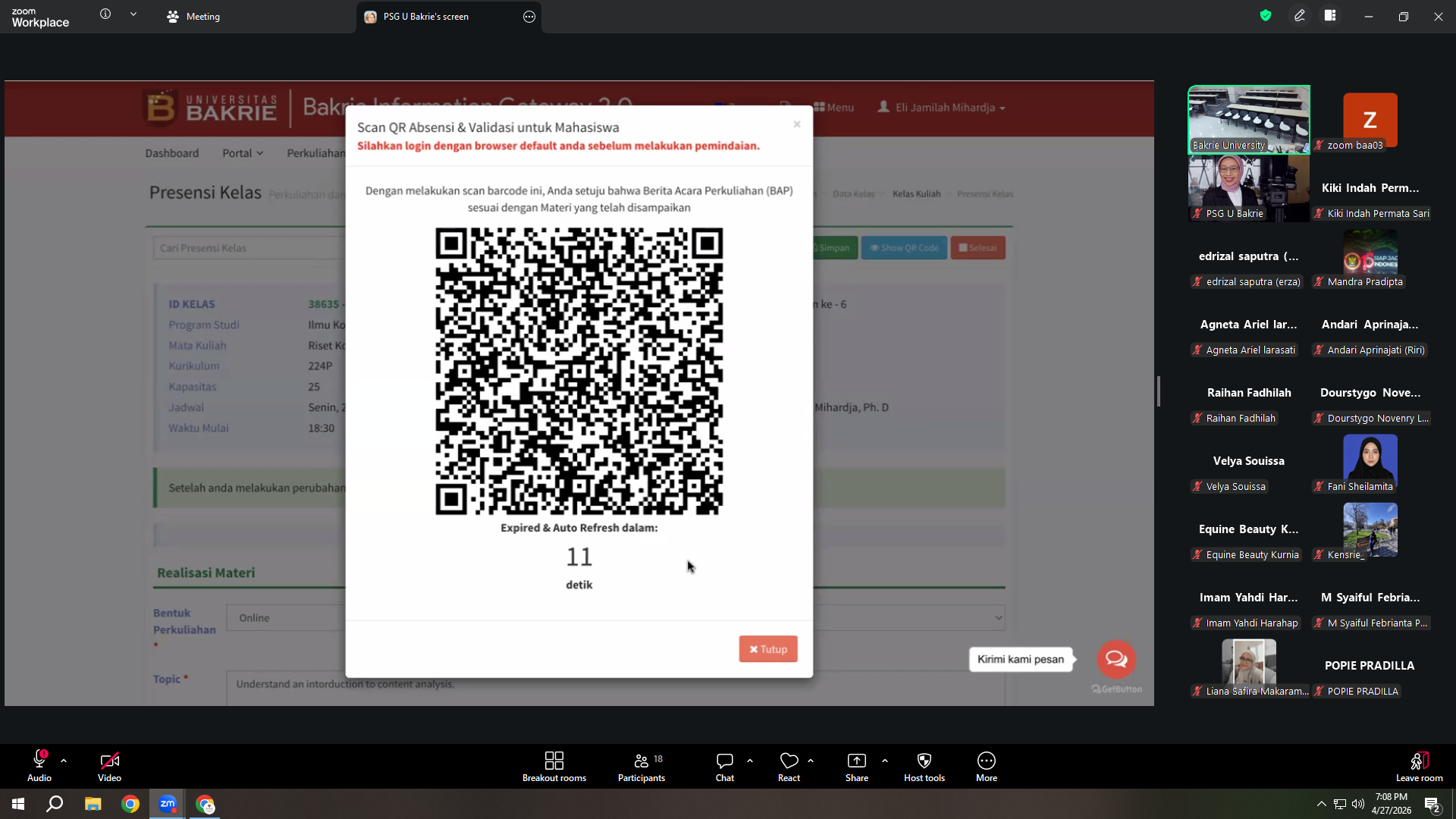Open the annotate pen icon
Viewport: 1456px width, 819px height.
(x=1300, y=15)
